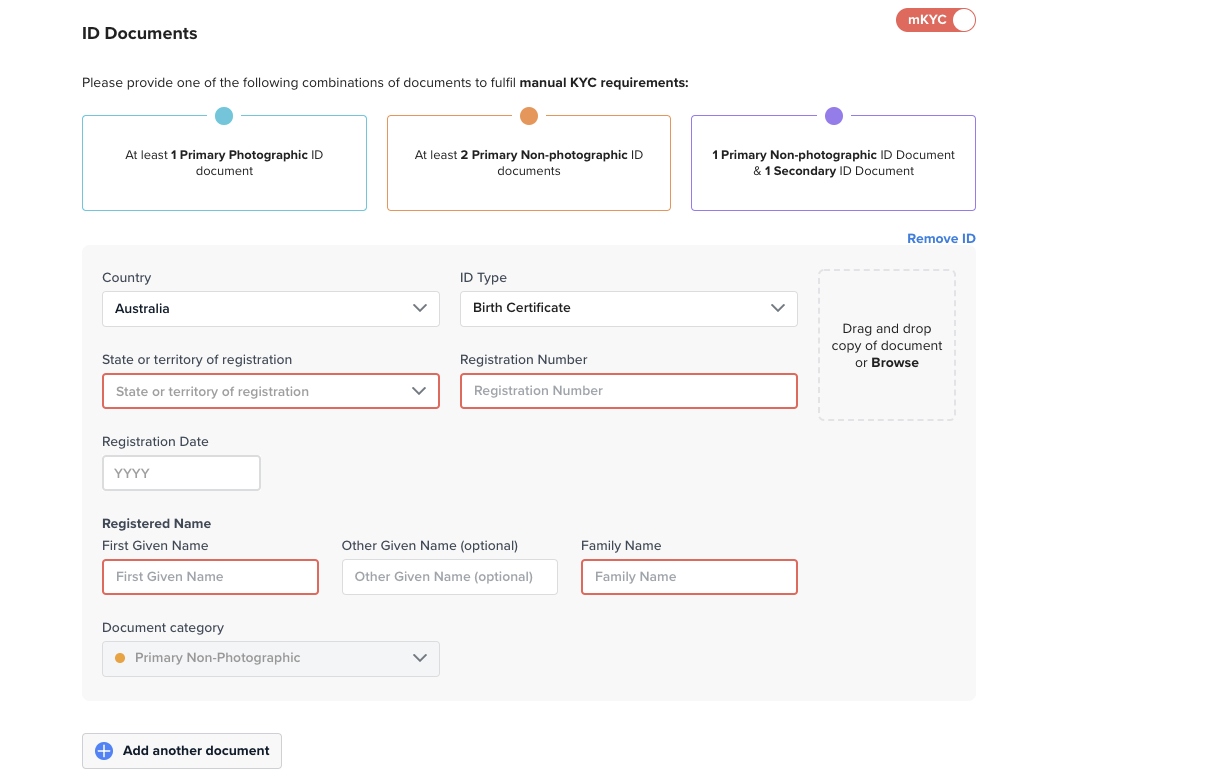This screenshot has height=780, width=1210.
Task: Click the Family Name input field
Action: [689, 577]
